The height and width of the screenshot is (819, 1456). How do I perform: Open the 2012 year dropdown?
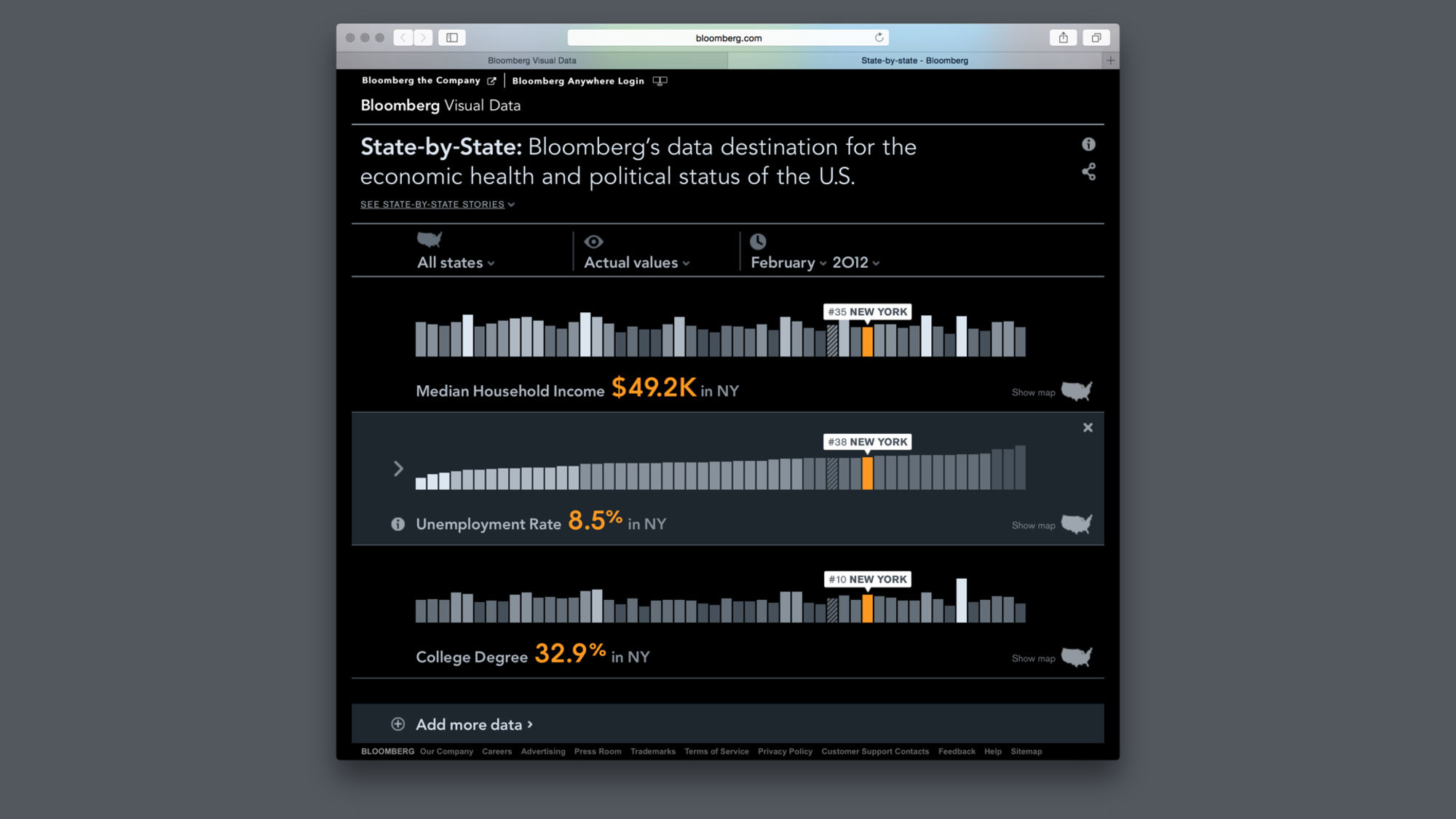click(x=855, y=263)
